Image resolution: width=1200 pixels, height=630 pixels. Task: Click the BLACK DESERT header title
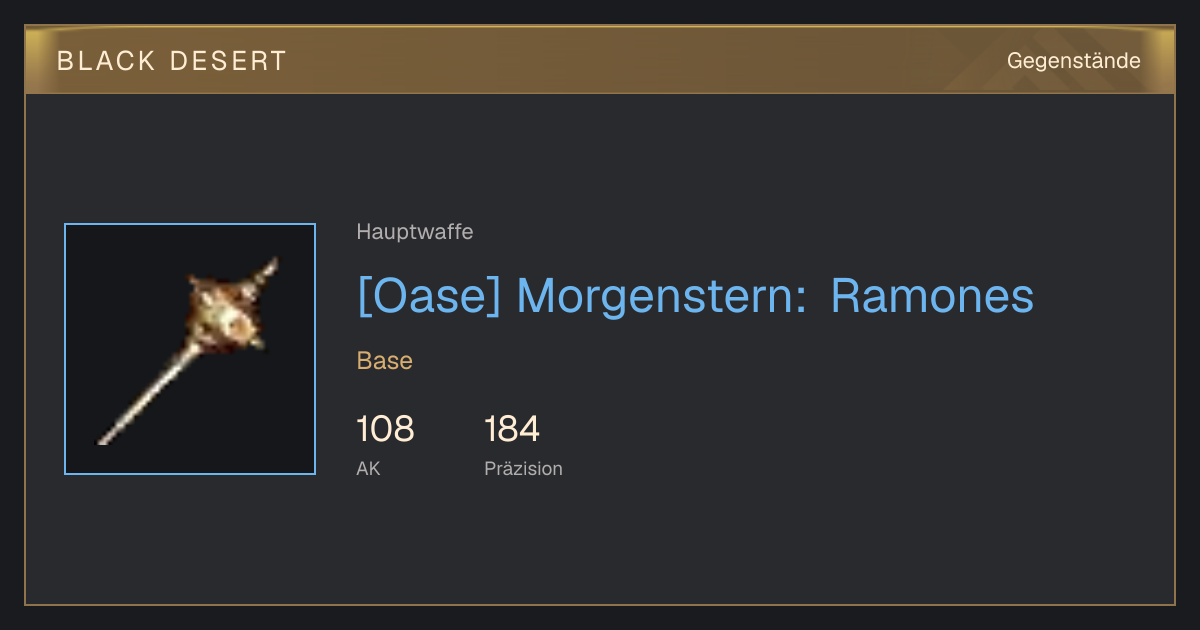pos(172,61)
